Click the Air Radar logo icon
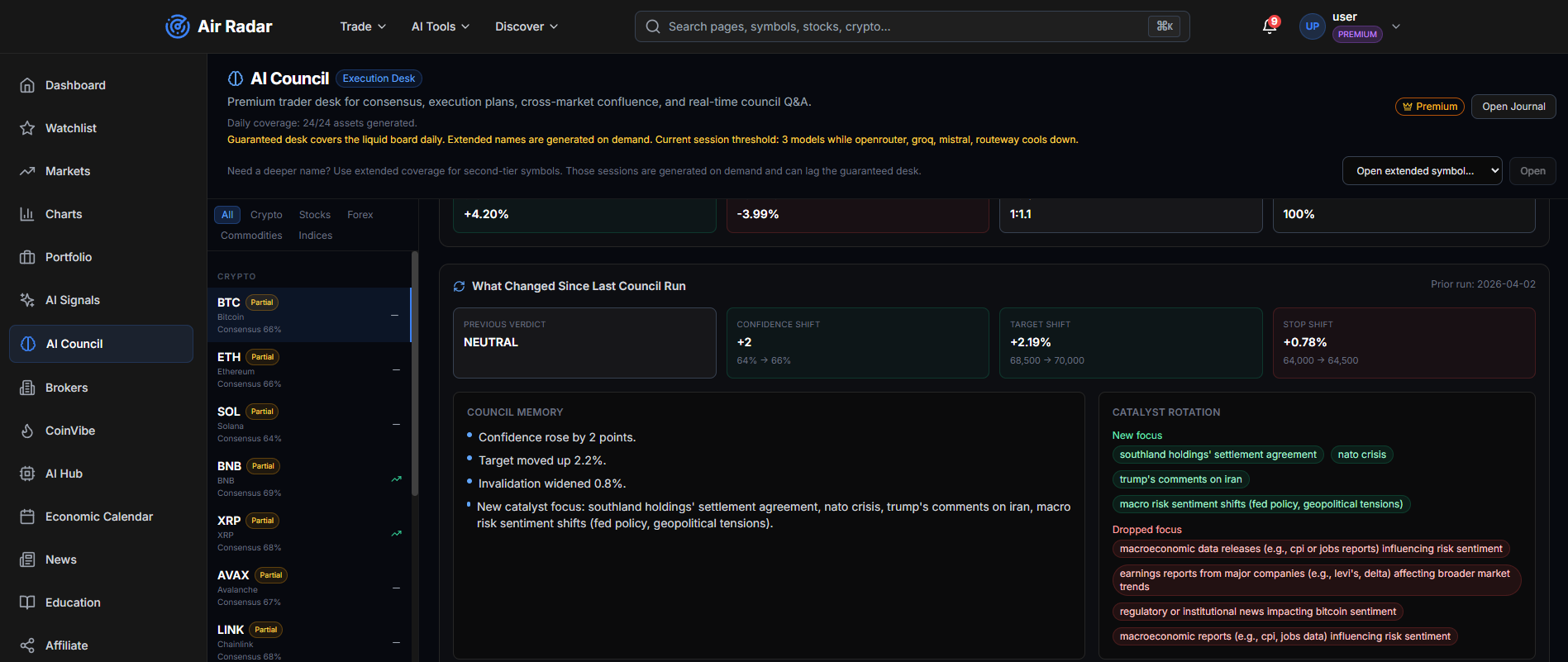1568x662 pixels. [177, 26]
